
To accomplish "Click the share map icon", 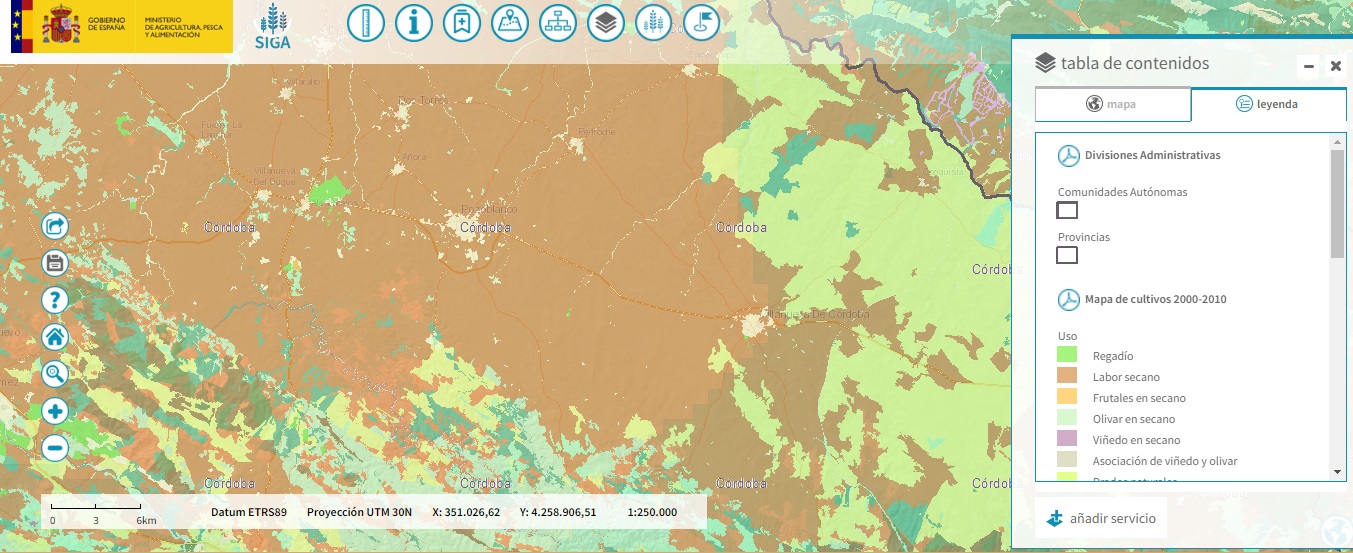I will click(55, 227).
